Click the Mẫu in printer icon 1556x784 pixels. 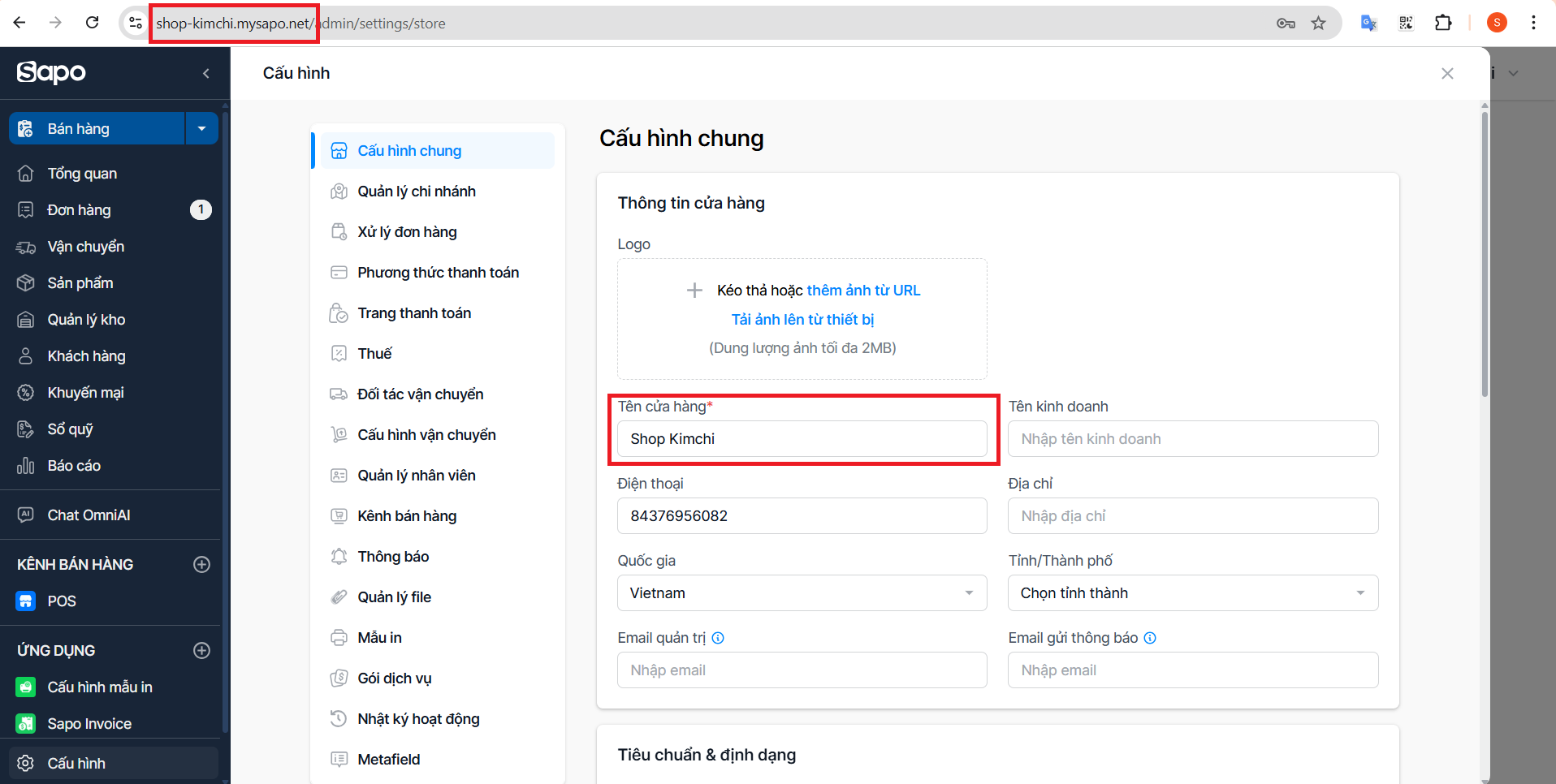[x=339, y=638]
